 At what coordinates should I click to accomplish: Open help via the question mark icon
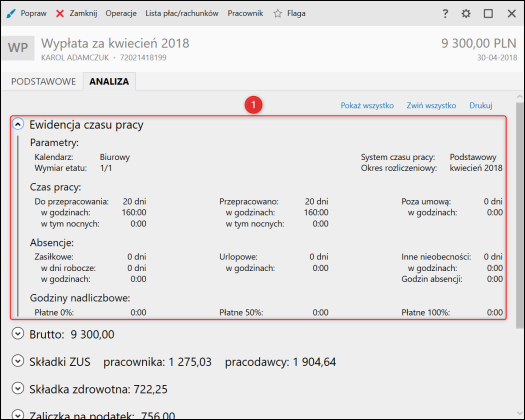[x=445, y=14]
